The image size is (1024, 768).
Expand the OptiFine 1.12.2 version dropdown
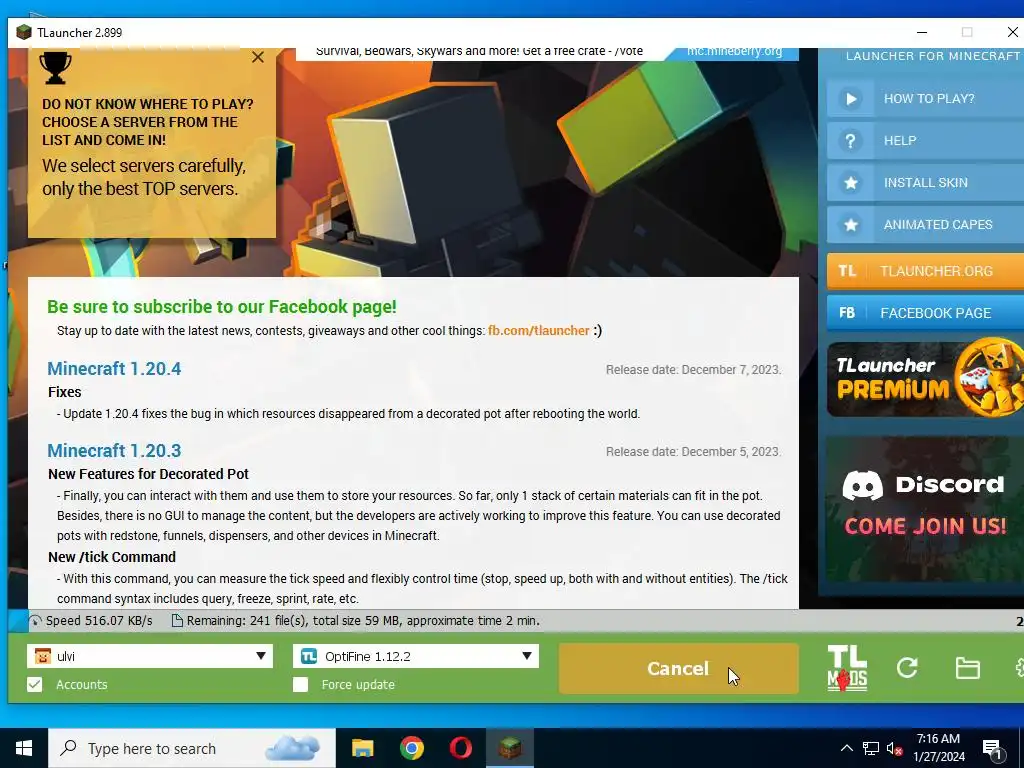click(527, 656)
